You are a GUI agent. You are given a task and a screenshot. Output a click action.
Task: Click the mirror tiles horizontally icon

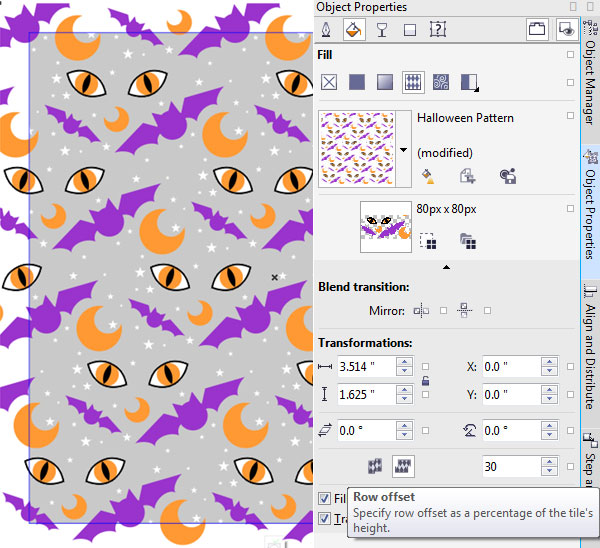click(x=421, y=311)
